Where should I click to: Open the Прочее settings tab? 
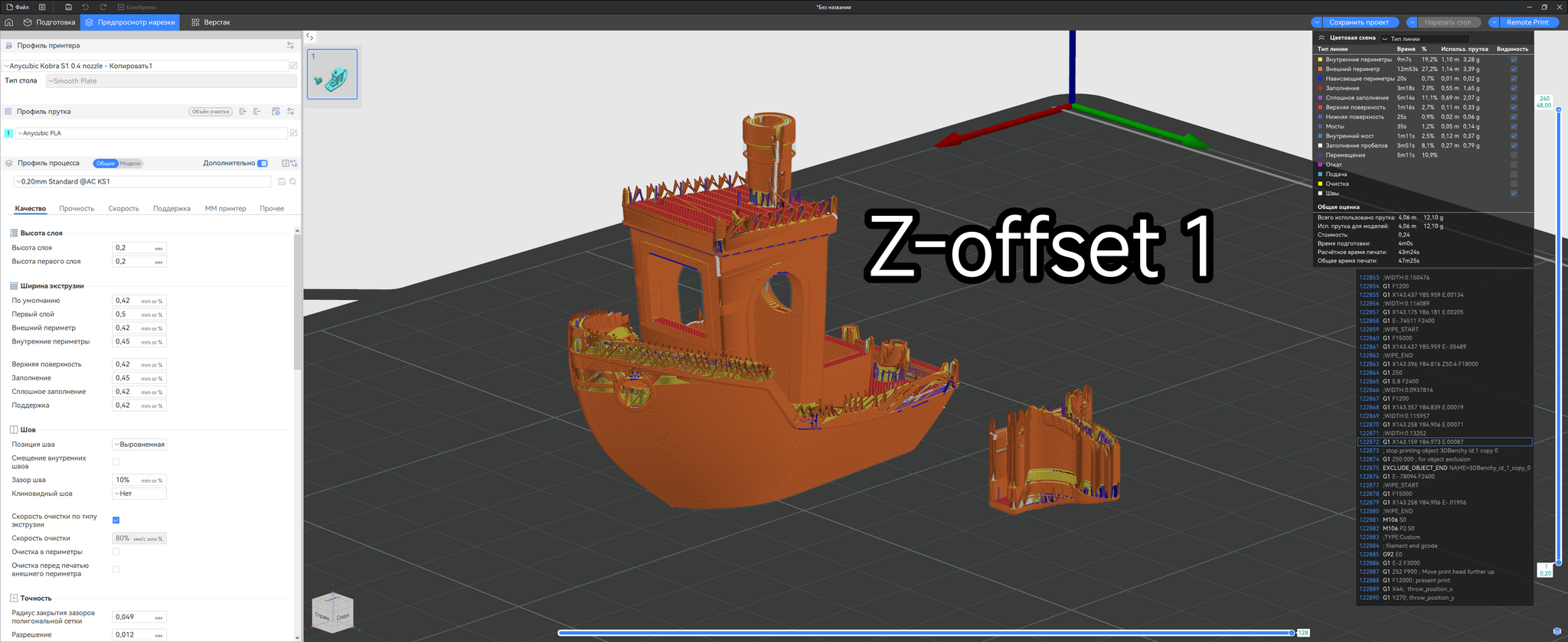tap(272, 209)
